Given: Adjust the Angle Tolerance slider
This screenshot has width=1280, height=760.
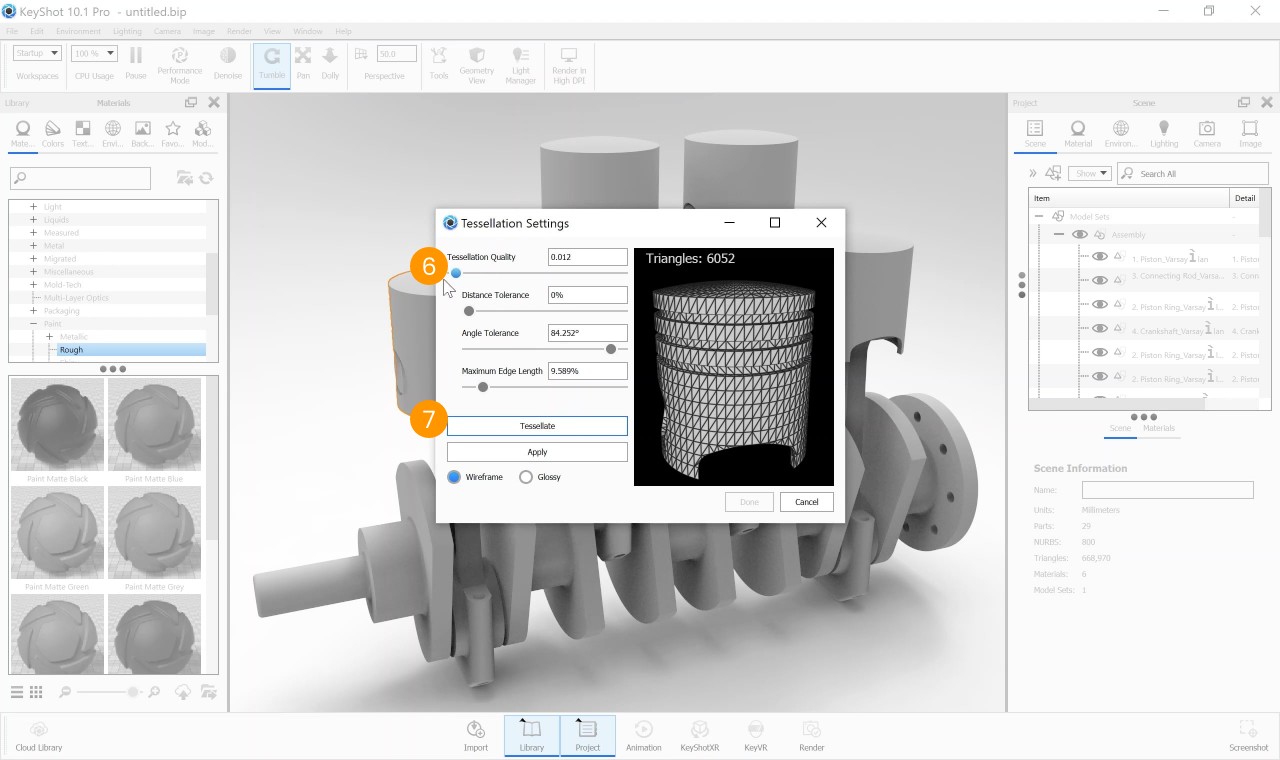Looking at the screenshot, I should point(611,349).
